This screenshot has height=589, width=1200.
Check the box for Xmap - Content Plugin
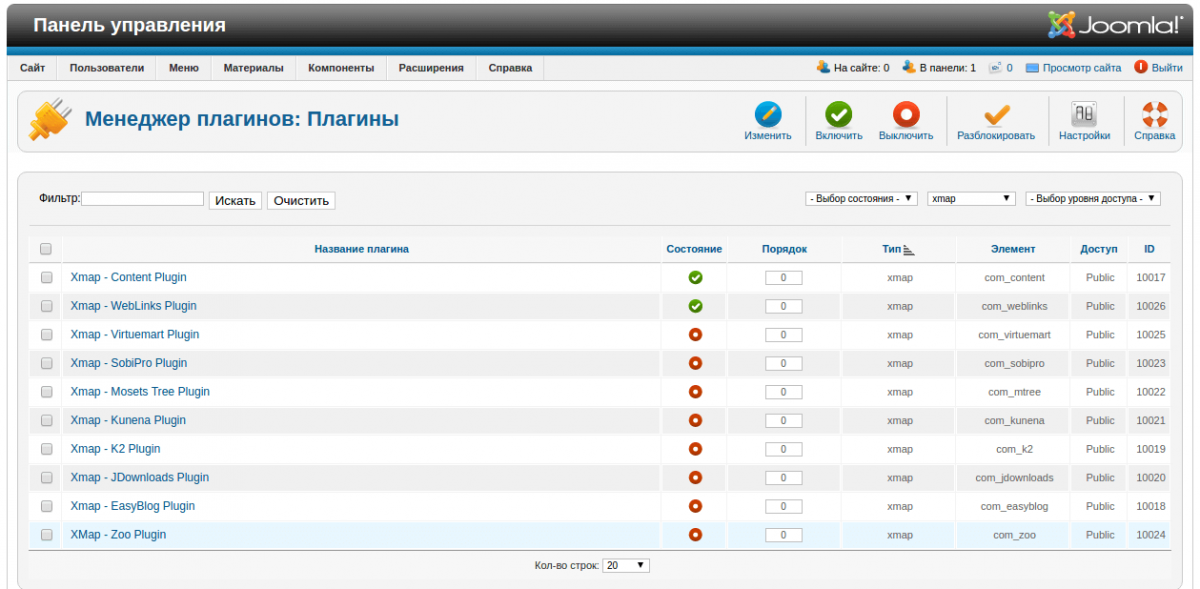46,278
